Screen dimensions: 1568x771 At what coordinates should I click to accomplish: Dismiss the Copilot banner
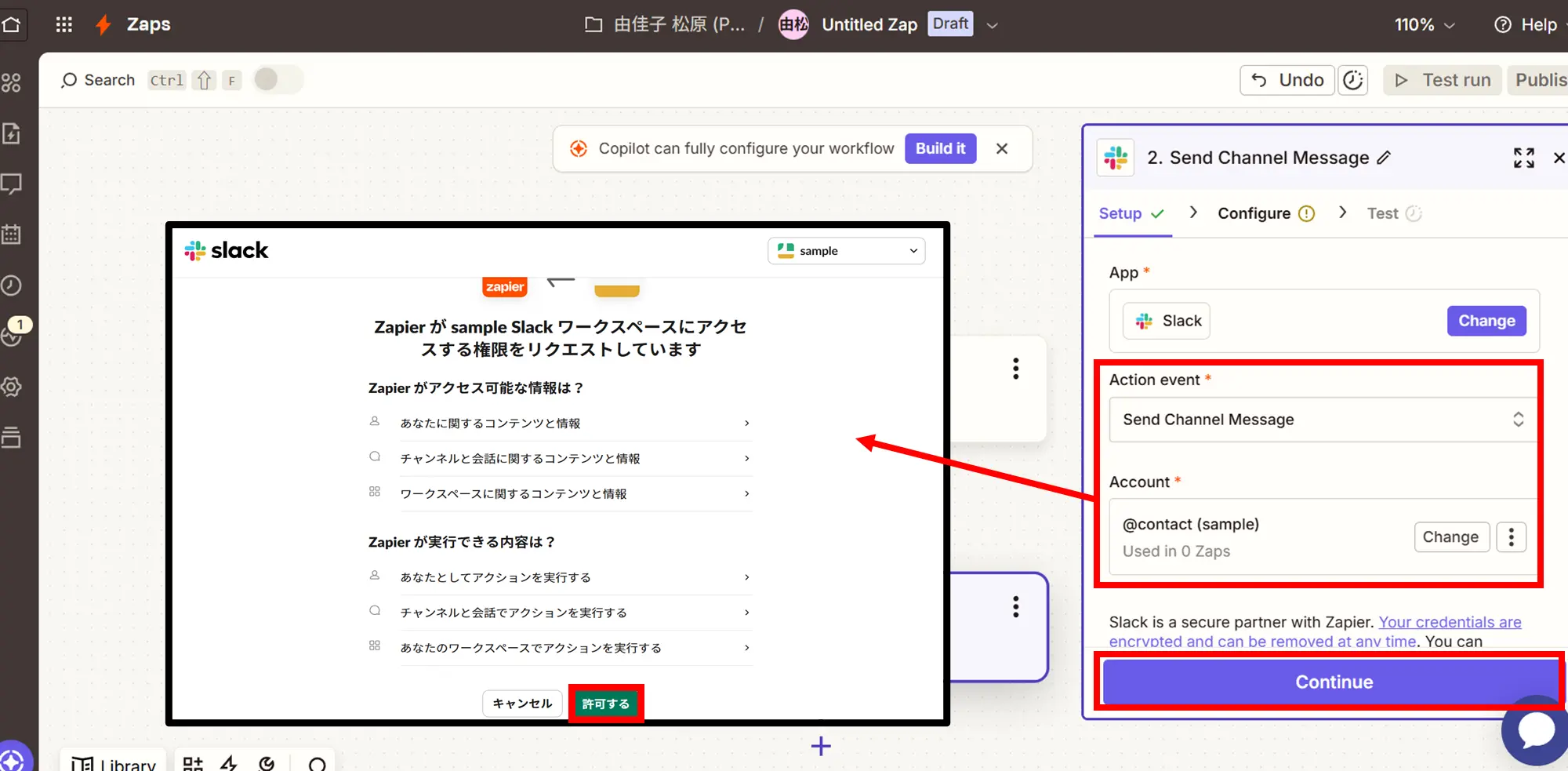tap(1002, 149)
